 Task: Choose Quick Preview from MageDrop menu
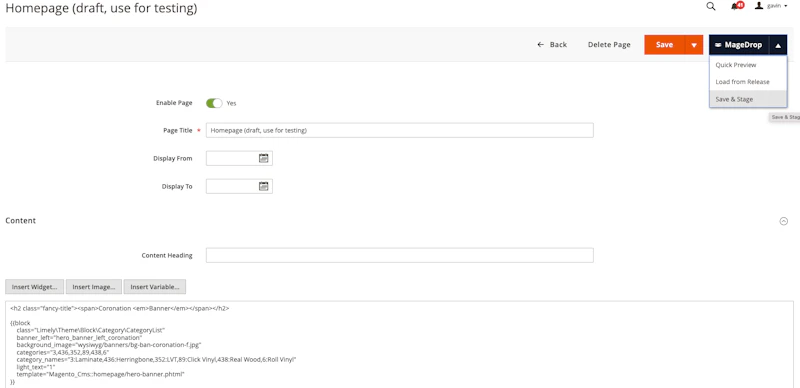pyautogui.click(x=748, y=65)
